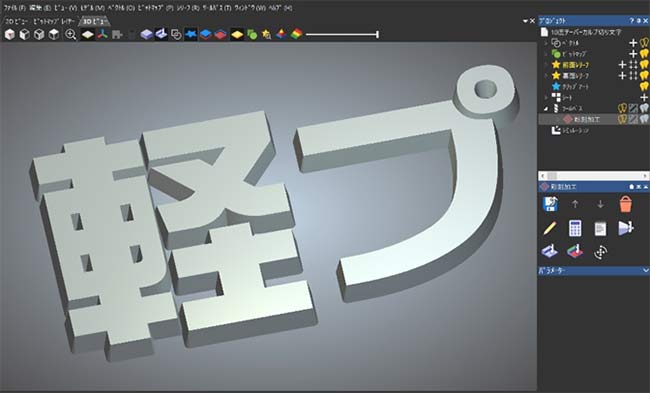Click the transform move-rotate icon
650x393 pixels.
[600, 252]
